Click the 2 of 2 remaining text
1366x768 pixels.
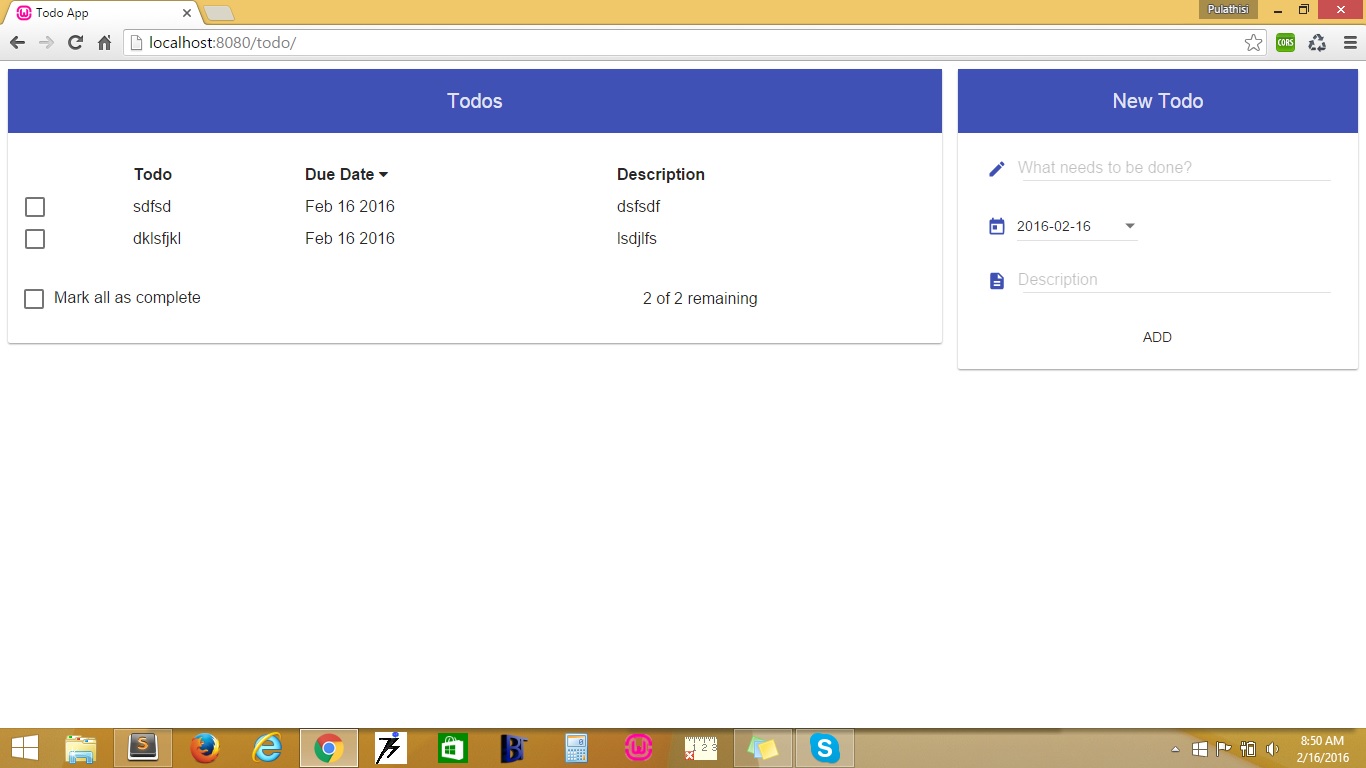tap(700, 299)
